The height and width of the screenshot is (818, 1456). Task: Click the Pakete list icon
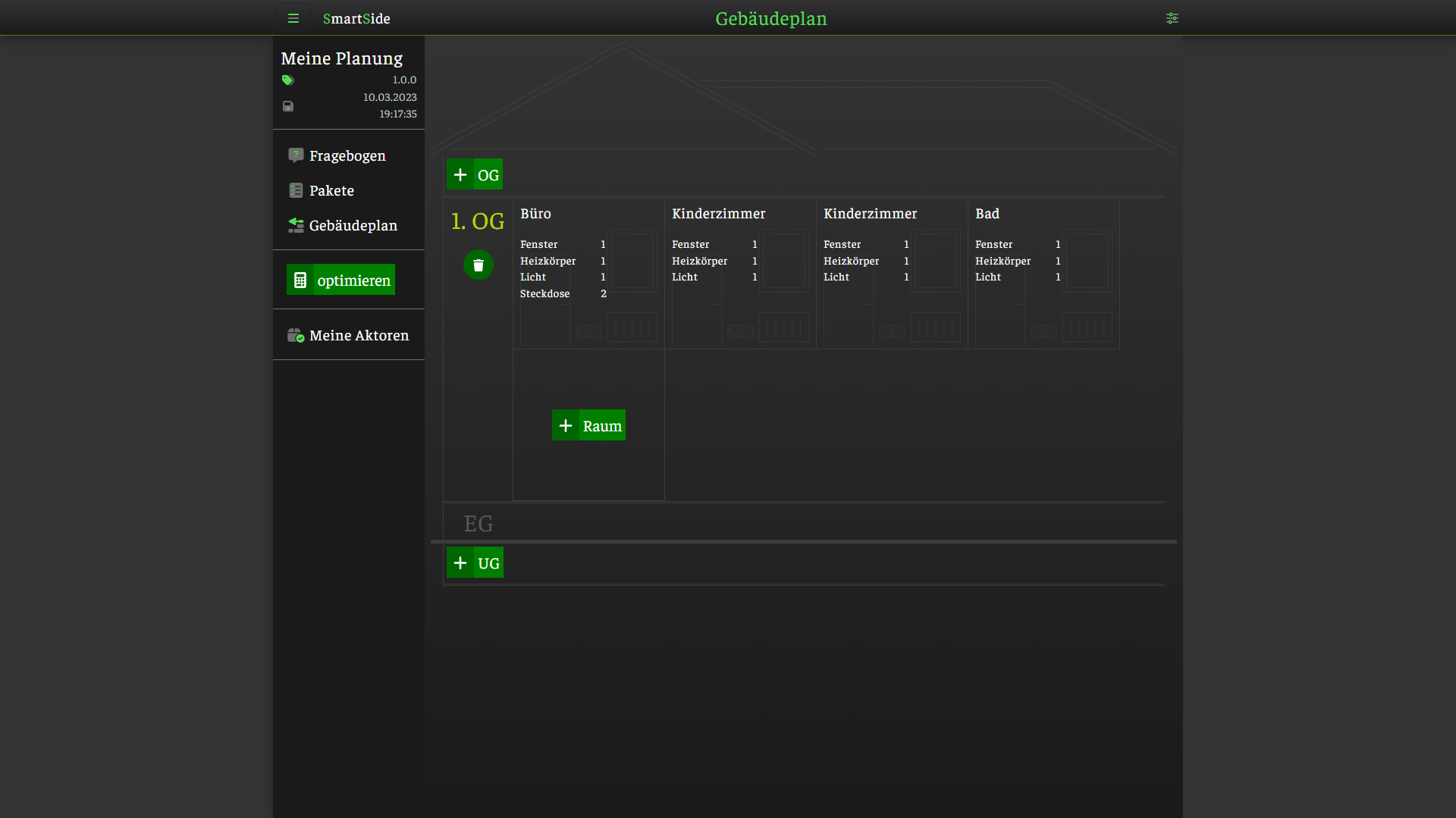[296, 190]
